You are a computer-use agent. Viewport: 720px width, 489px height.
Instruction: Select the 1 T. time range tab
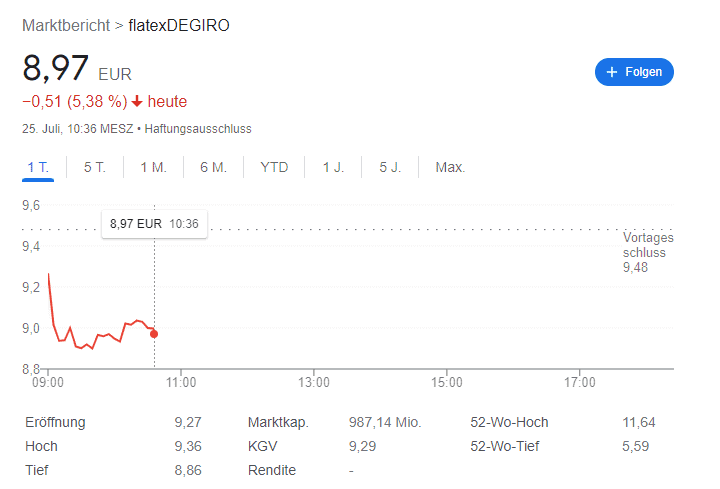[x=38, y=167]
